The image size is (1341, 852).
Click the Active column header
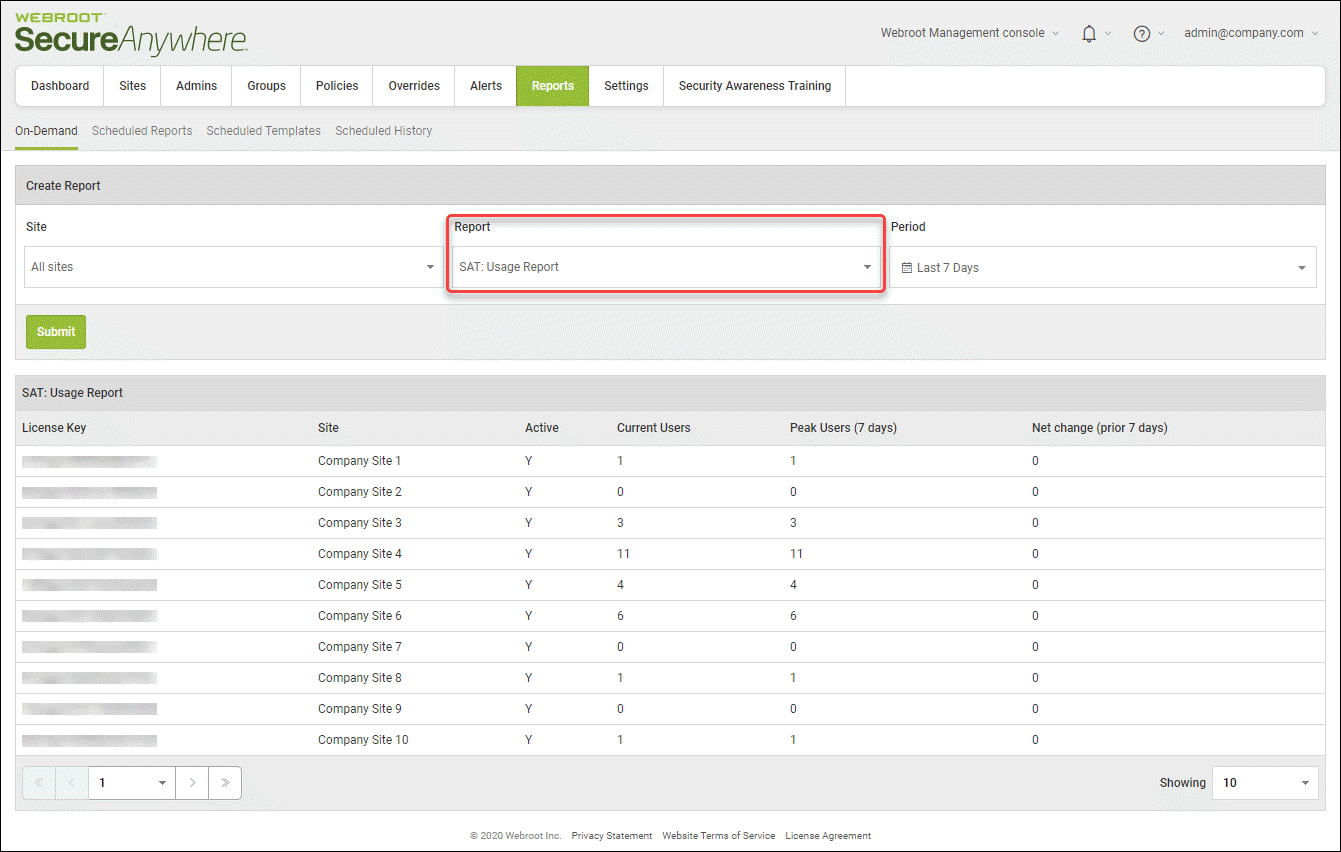click(x=542, y=428)
